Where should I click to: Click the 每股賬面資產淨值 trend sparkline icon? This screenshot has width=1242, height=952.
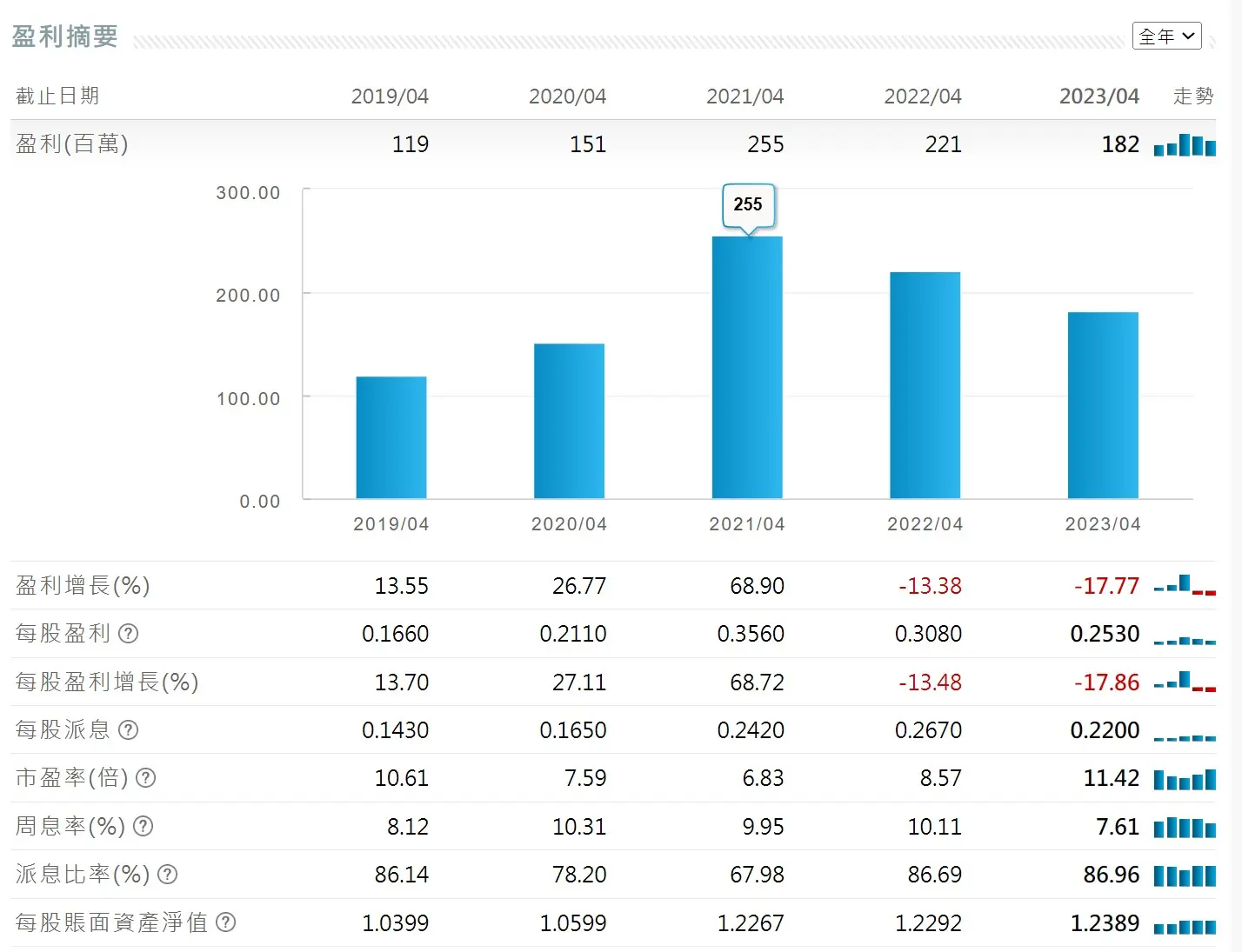pos(1185,927)
